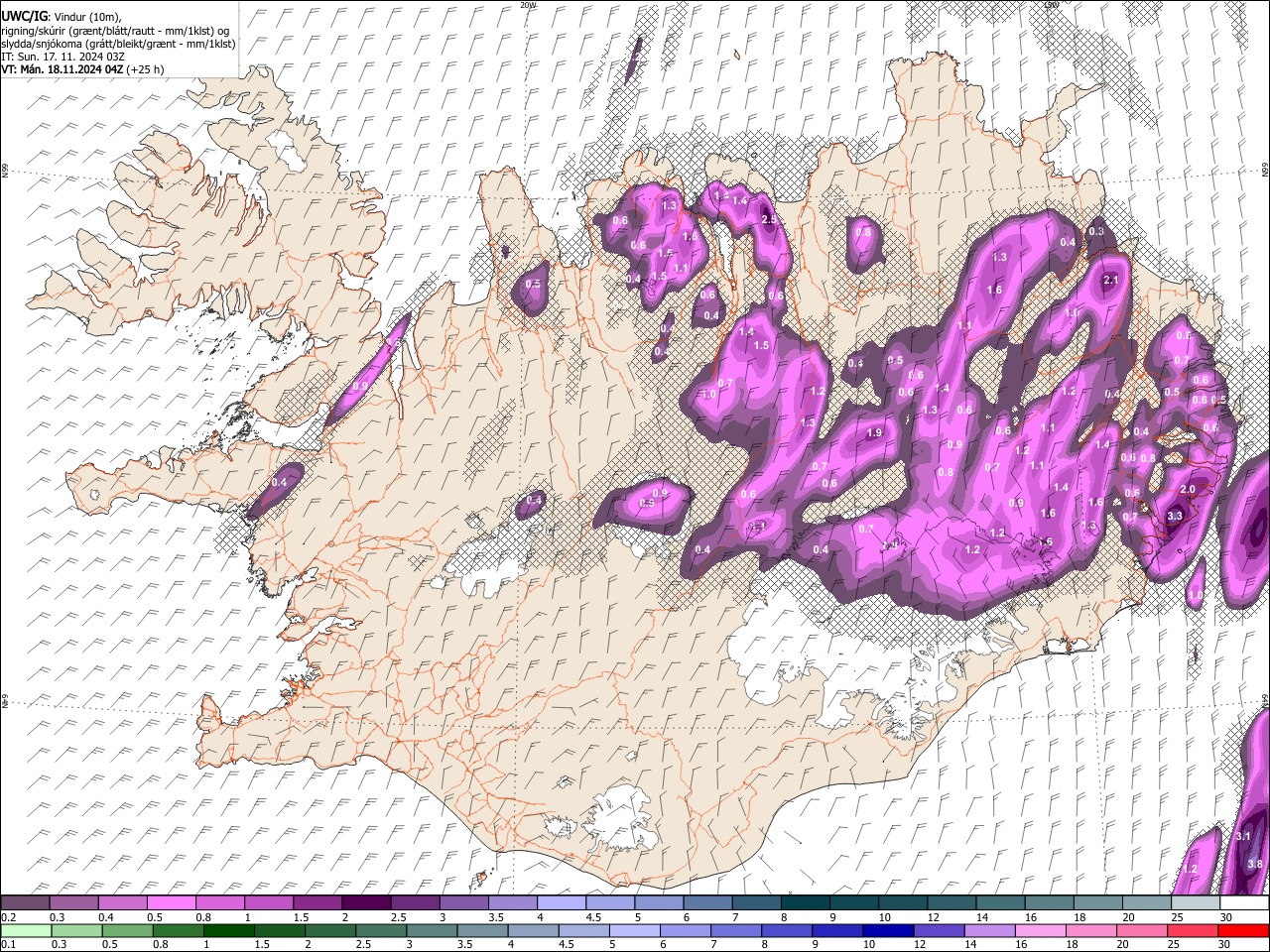The width and height of the screenshot is (1270, 952).
Task: Click the '0.1' label on the rain legend
Action: 8,944
